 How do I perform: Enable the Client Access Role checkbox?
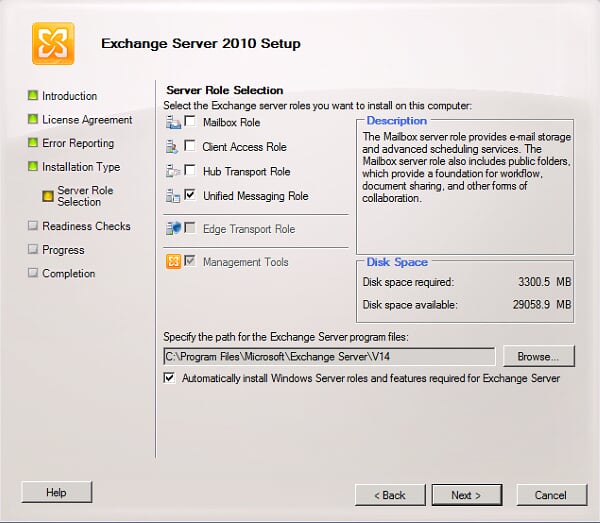coord(190,145)
